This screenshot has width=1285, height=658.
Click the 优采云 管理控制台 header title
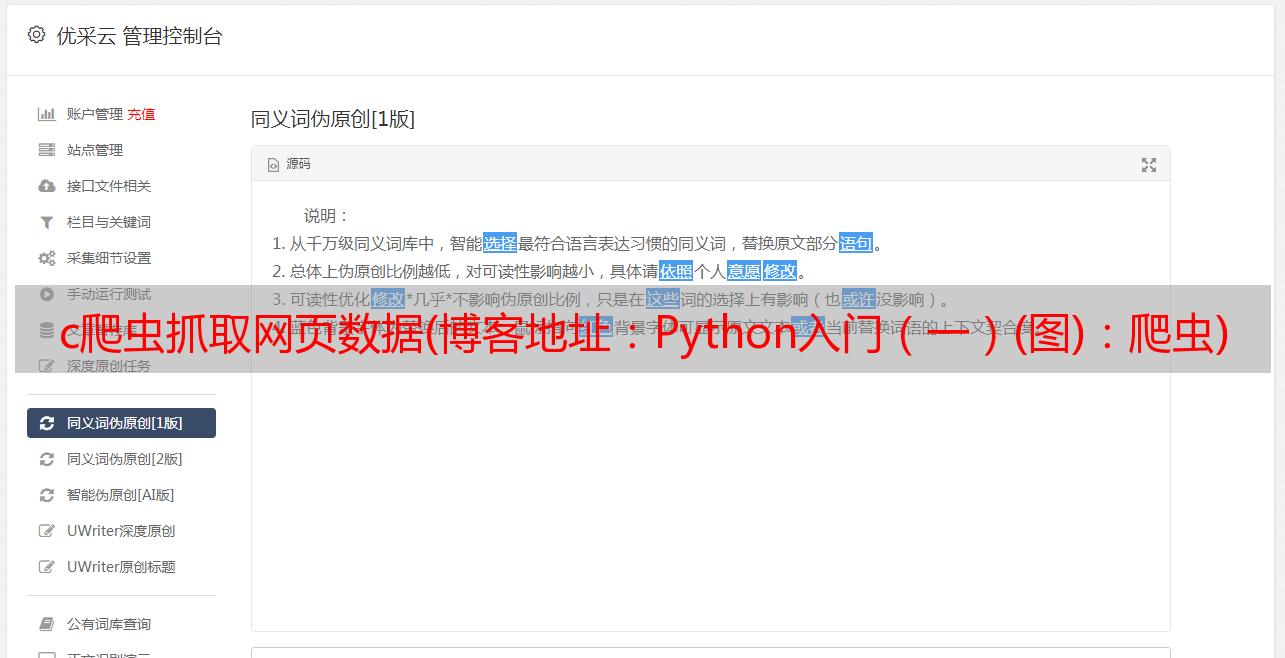pos(139,36)
